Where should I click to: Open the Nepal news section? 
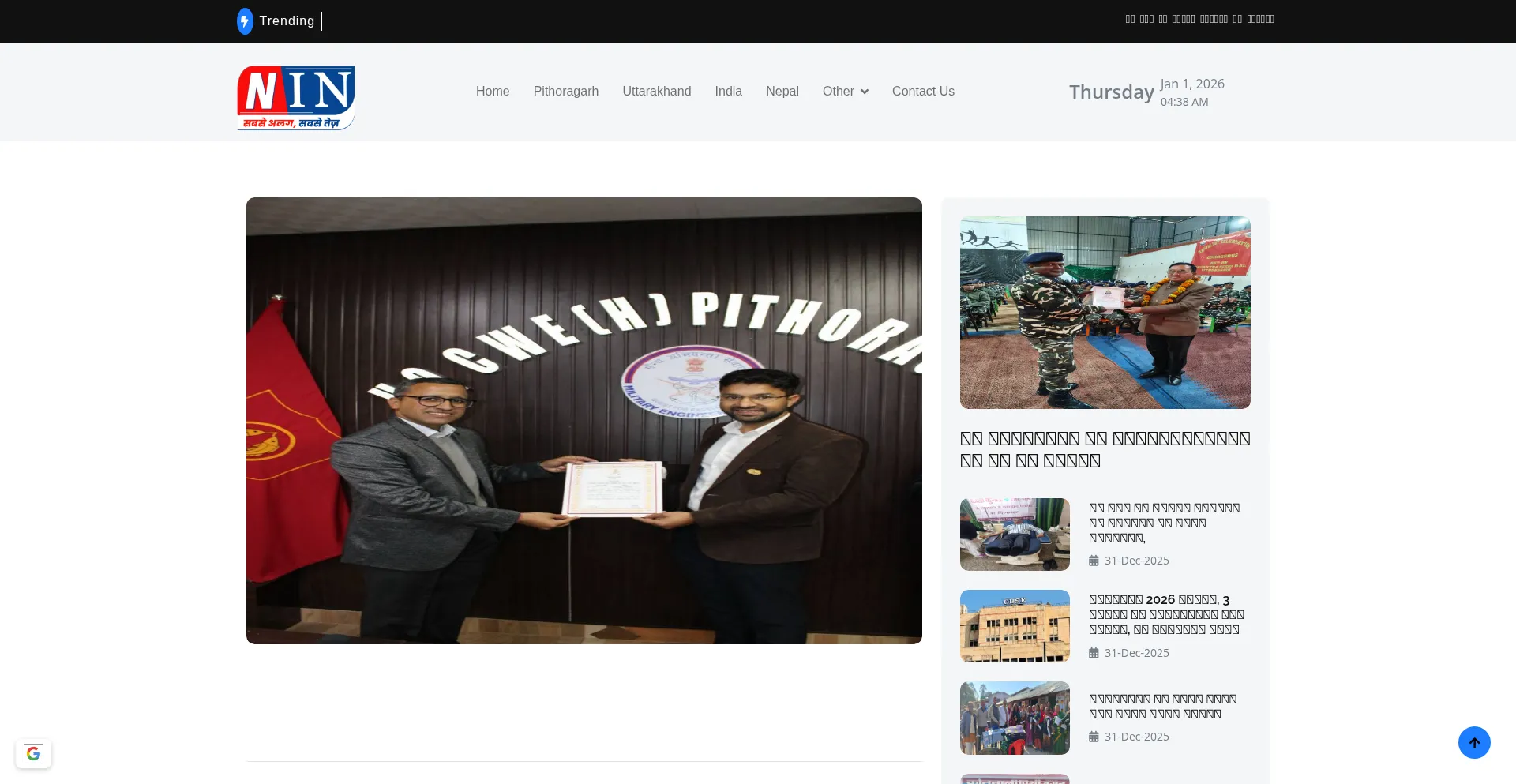782,91
